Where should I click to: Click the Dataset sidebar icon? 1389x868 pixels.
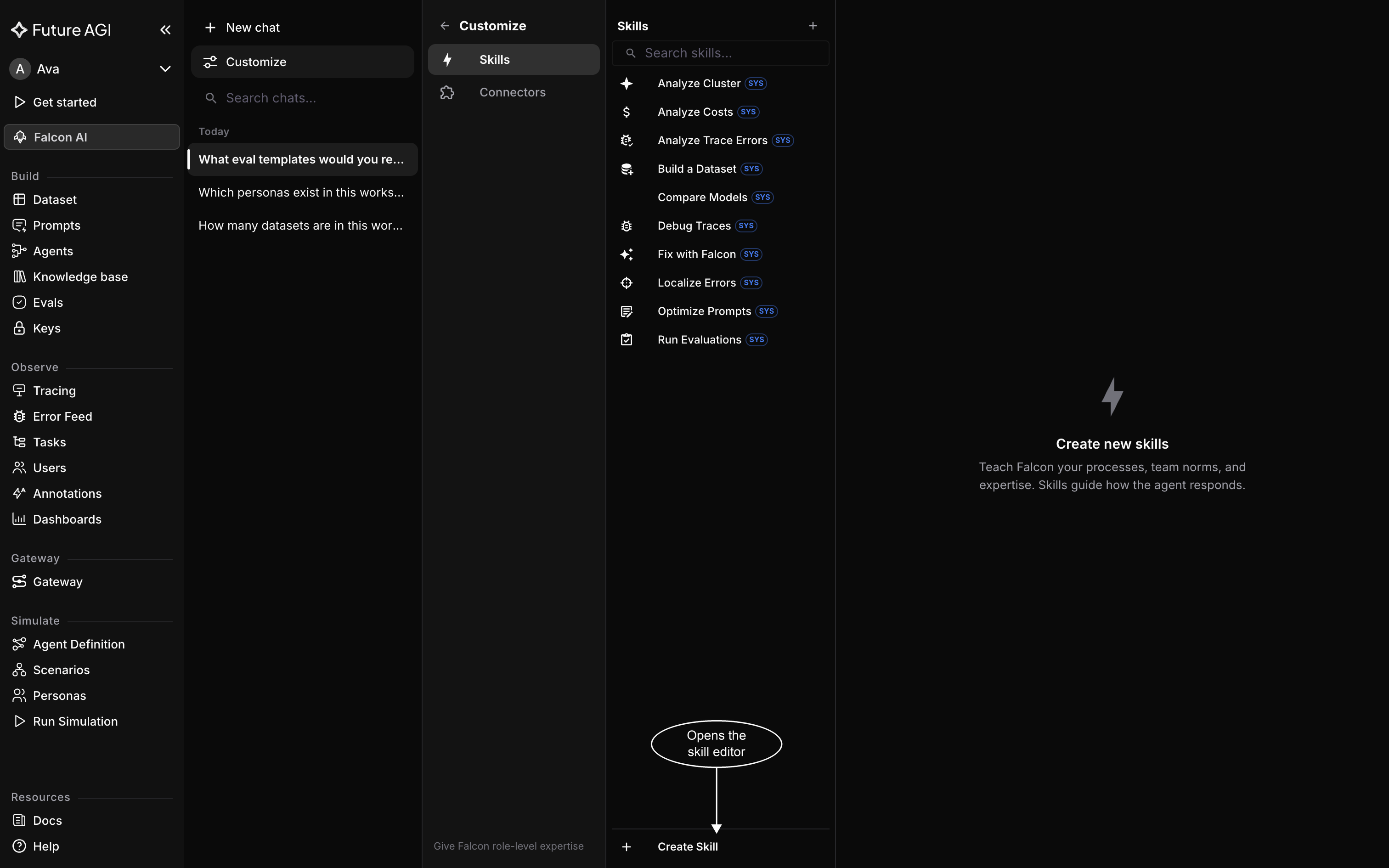(x=19, y=200)
